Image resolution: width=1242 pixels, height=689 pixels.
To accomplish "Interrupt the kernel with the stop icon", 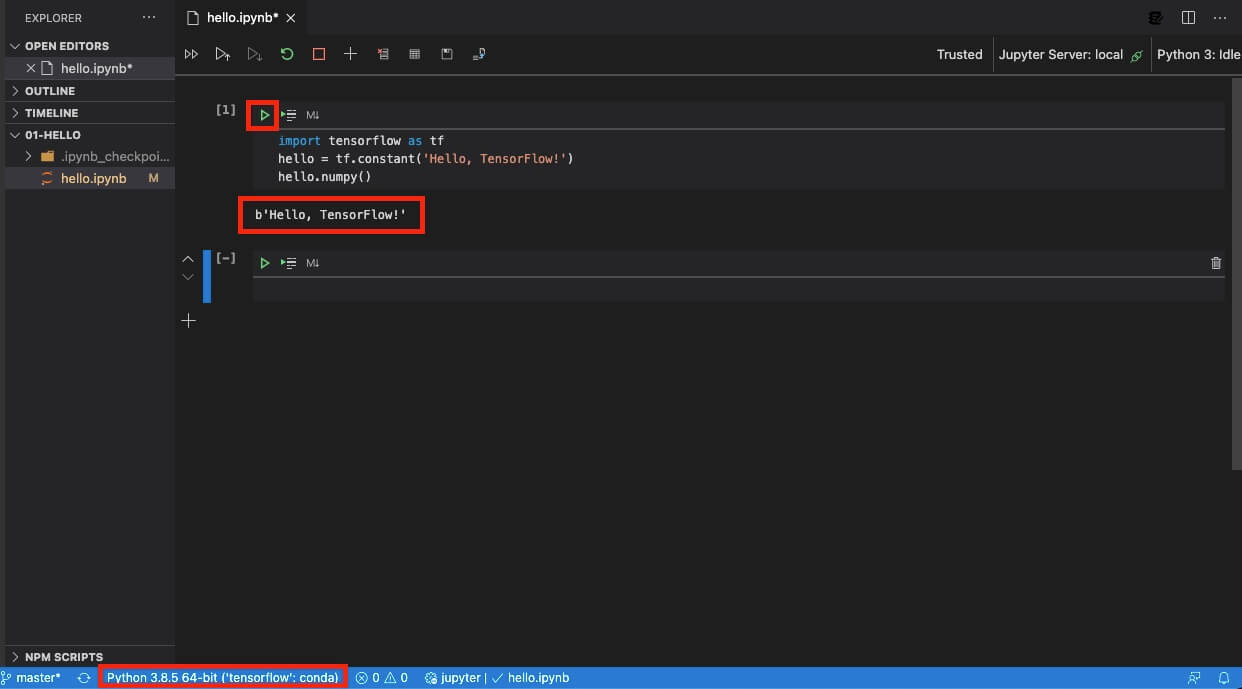I will [319, 54].
